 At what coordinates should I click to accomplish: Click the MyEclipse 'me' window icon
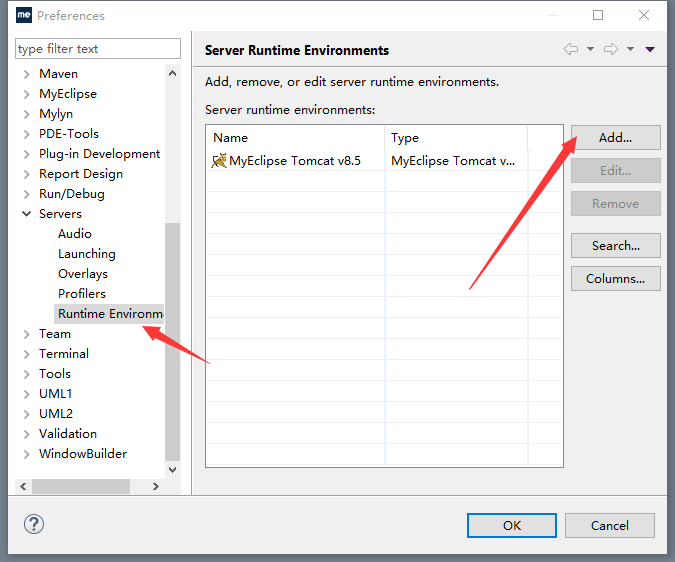[x=24, y=15]
